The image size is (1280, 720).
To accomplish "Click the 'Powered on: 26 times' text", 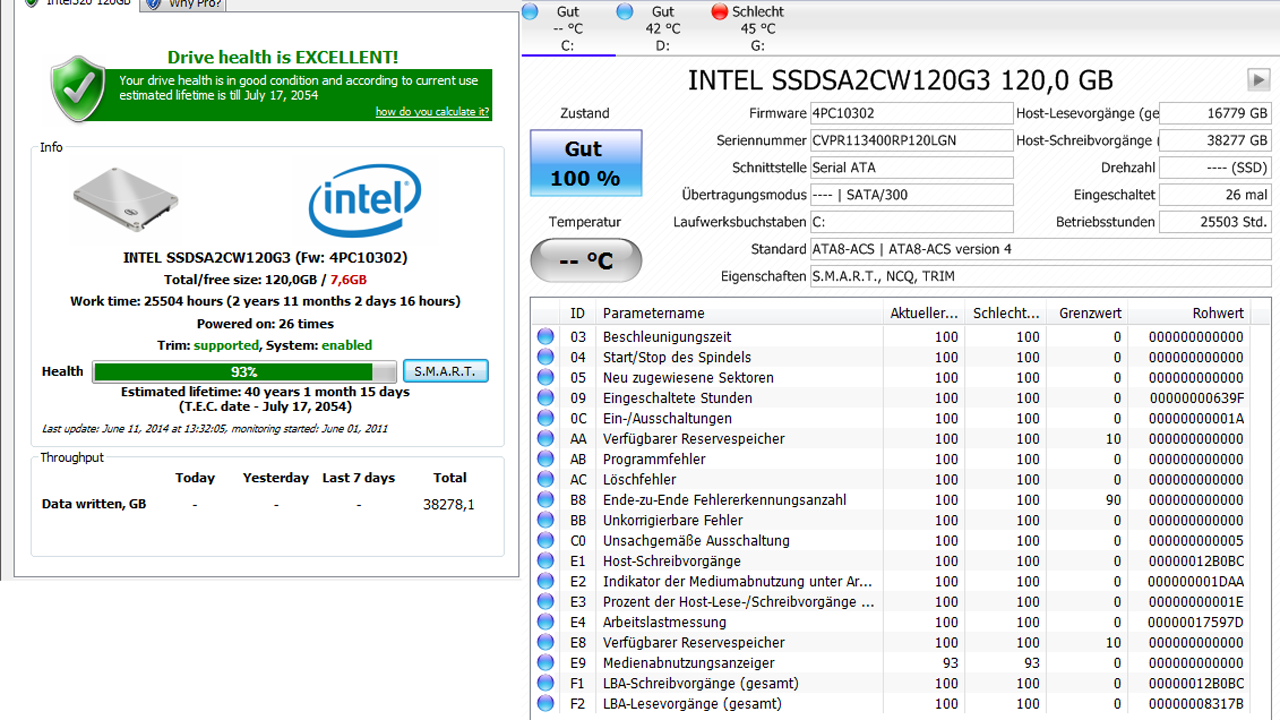I will [x=265, y=324].
